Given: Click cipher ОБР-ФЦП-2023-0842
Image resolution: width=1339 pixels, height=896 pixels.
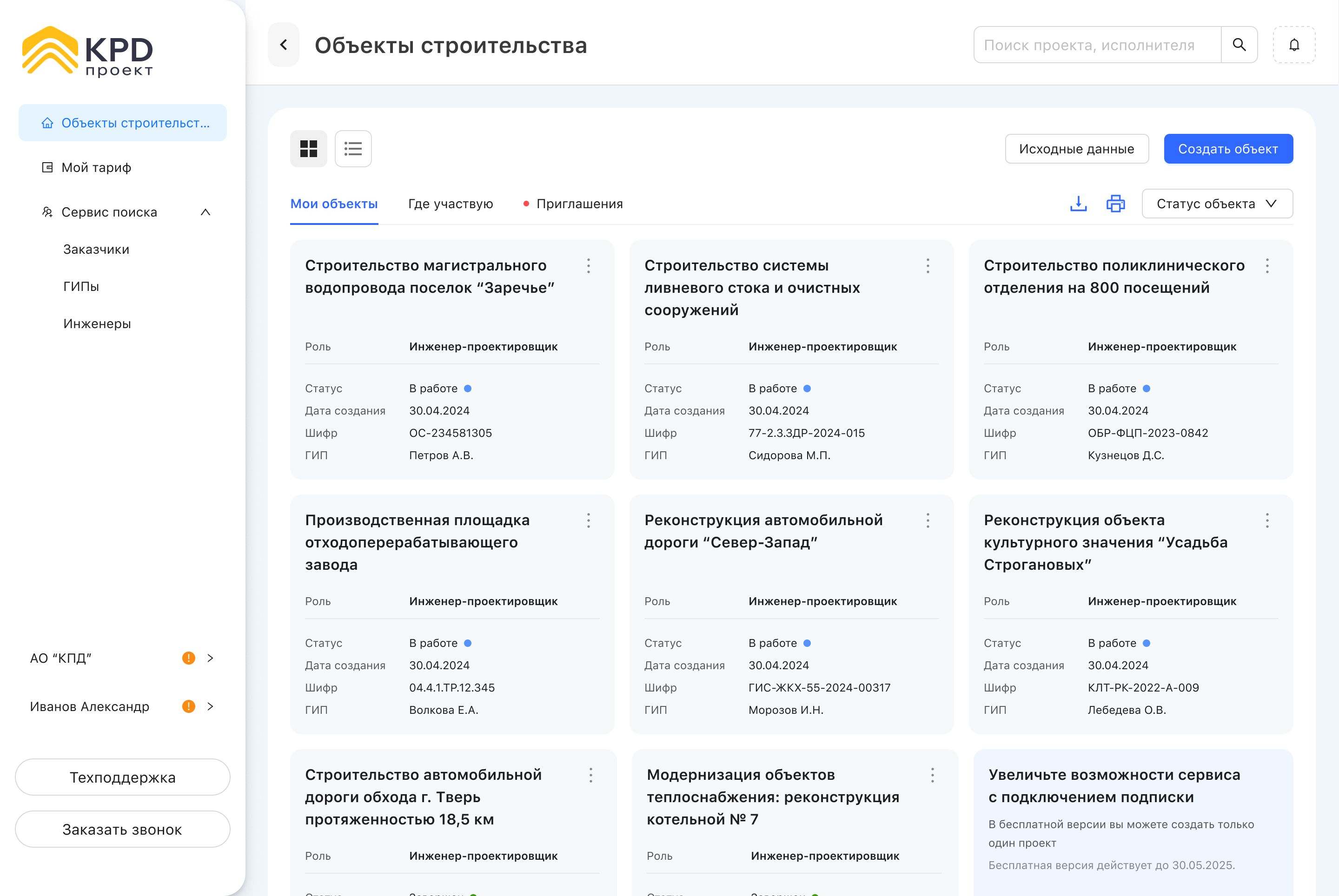Looking at the screenshot, I should click(x=1148, y=433).
